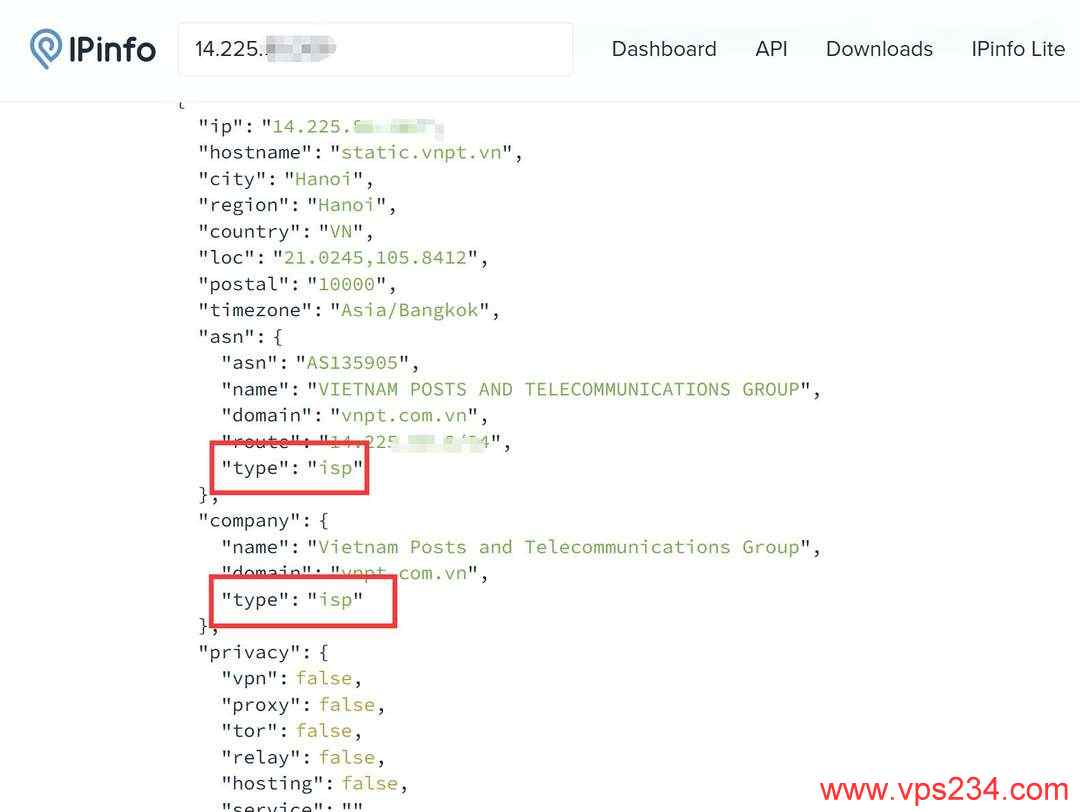Click the vpn false value
1080x812 pixels.
click(323, 678)
